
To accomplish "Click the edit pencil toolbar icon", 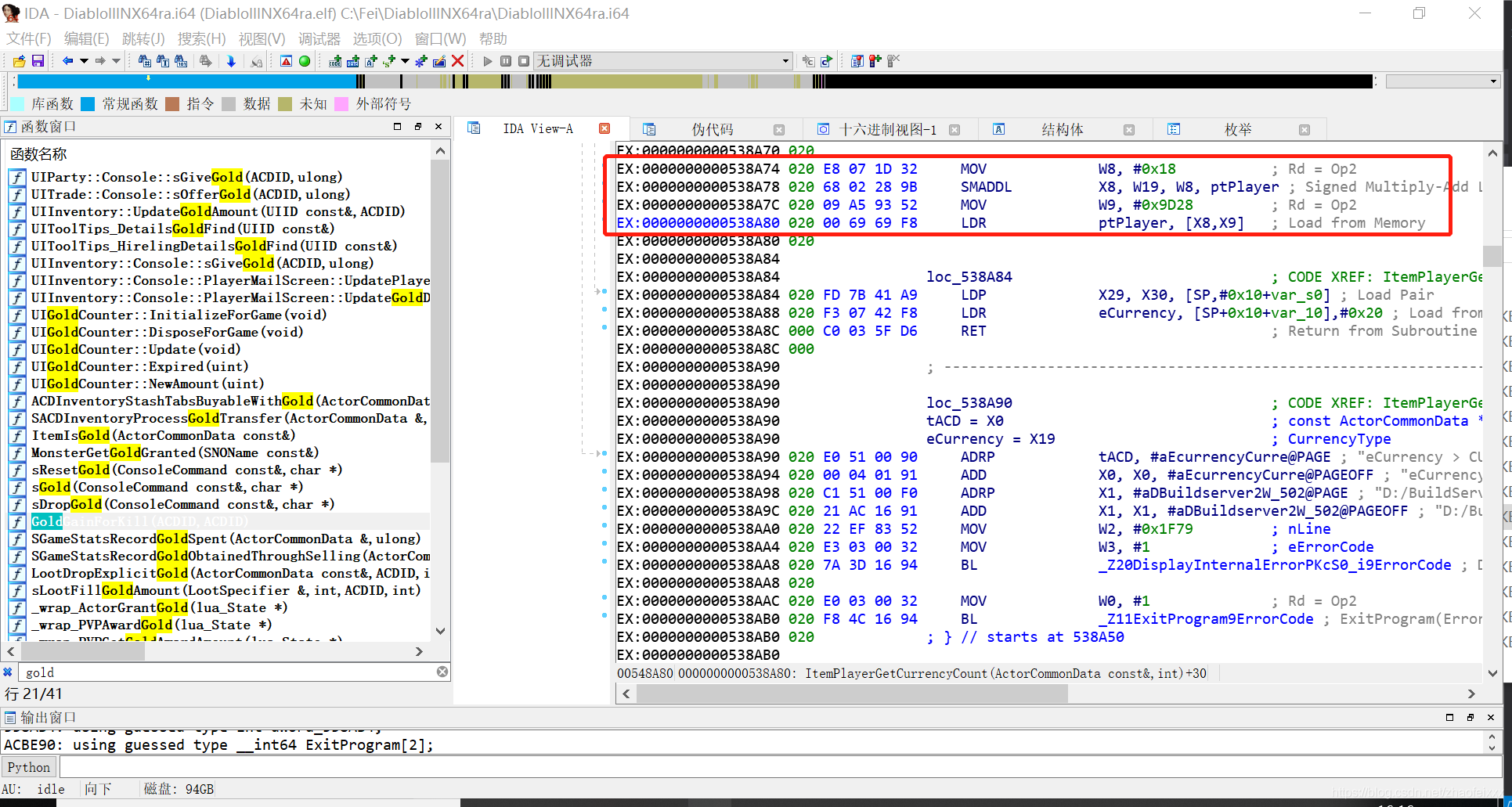I will (439, 61).
